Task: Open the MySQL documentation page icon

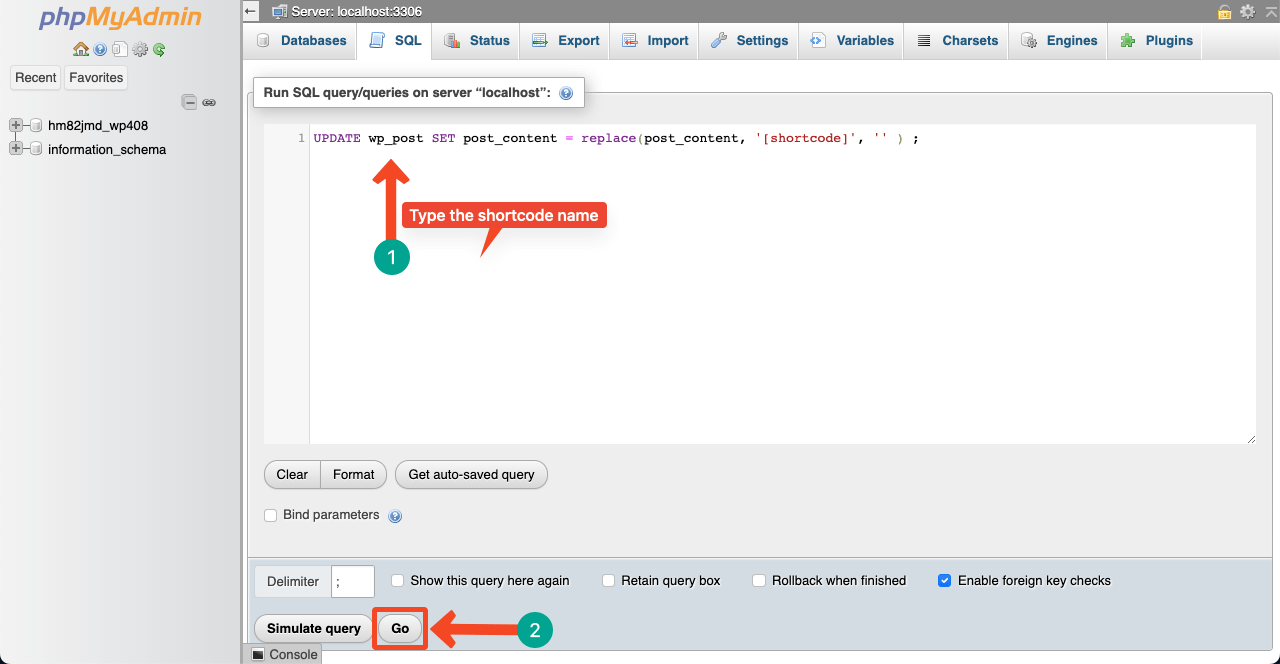Action: click(119, 49)
